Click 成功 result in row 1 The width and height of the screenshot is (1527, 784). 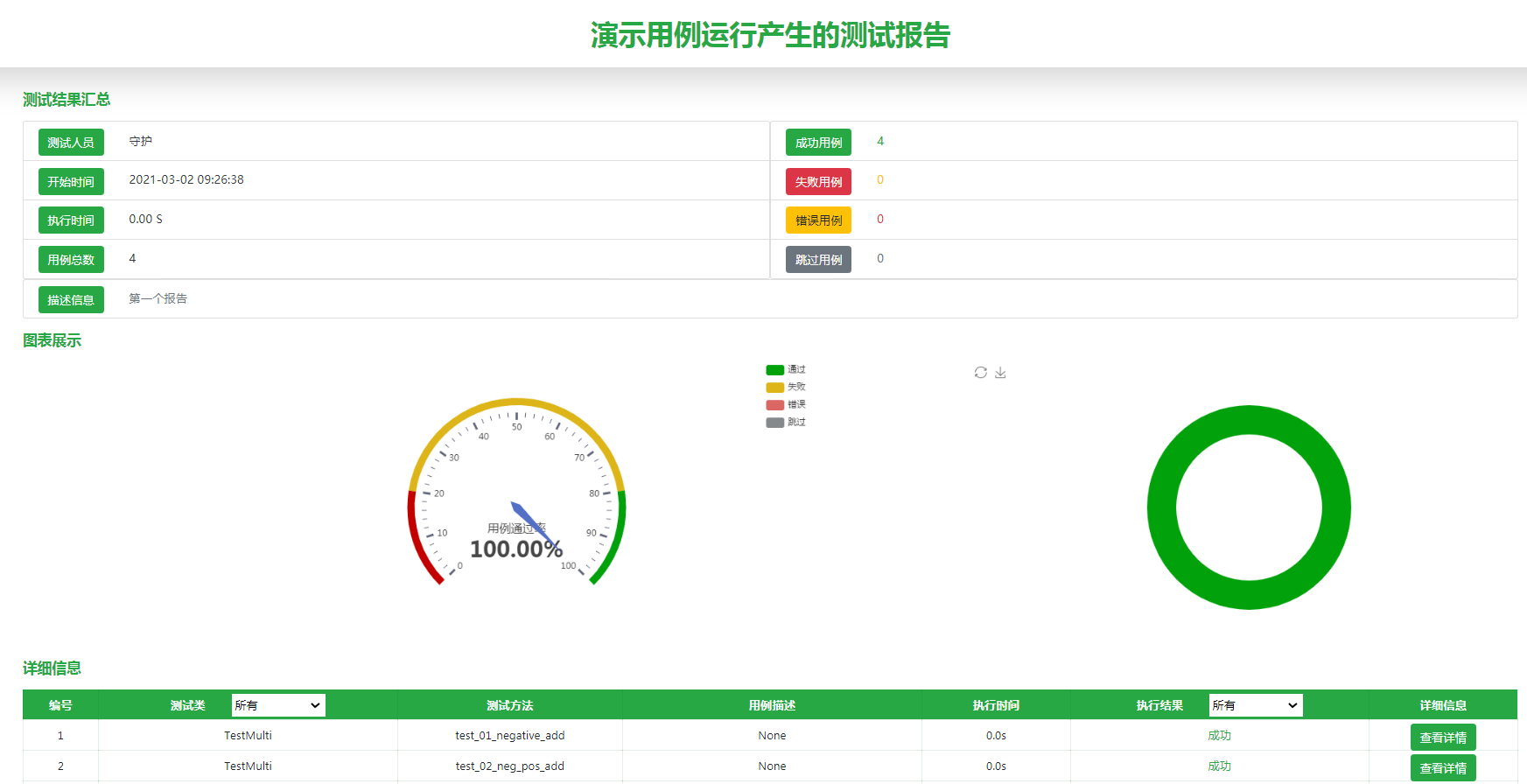1219,736
